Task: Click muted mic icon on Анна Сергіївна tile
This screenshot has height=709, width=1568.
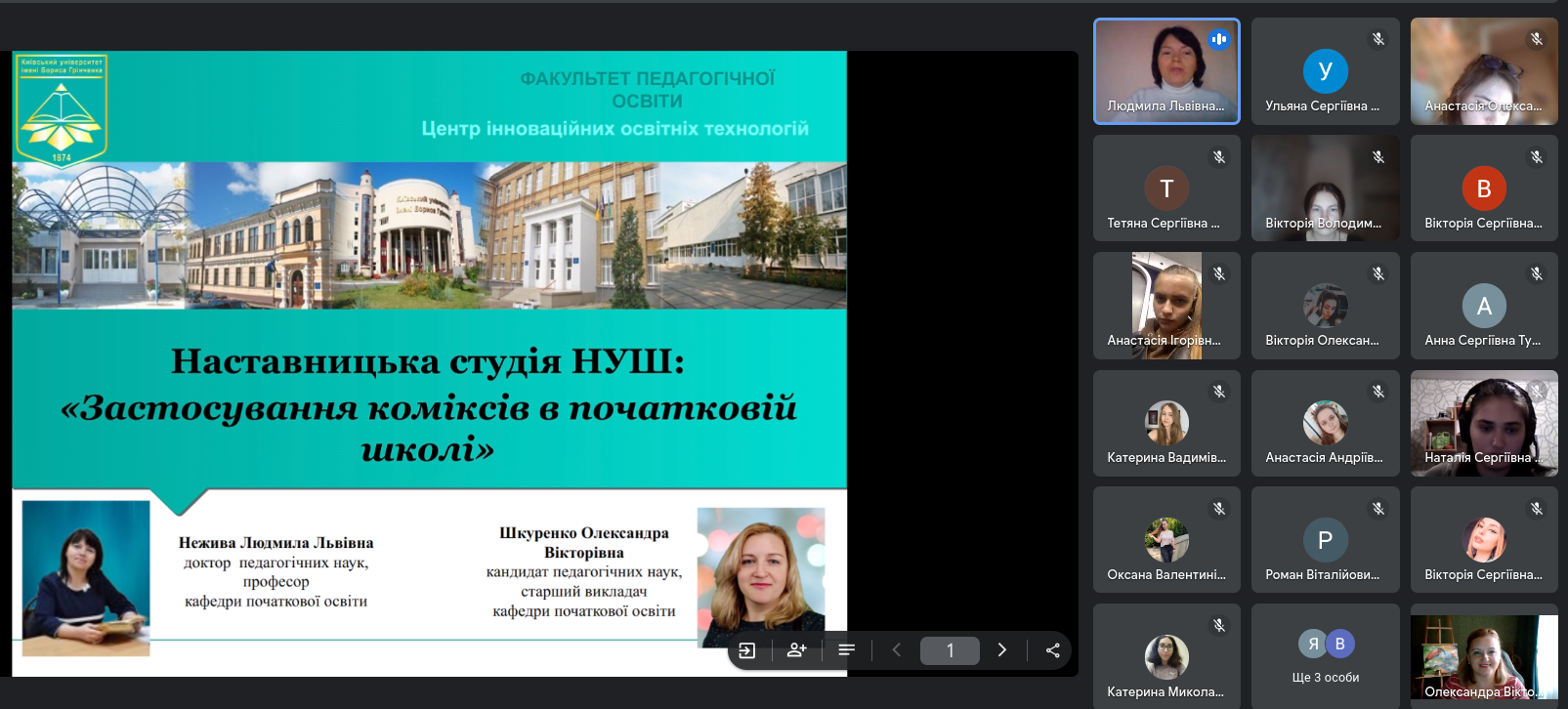Action: tap(1536, 273)
